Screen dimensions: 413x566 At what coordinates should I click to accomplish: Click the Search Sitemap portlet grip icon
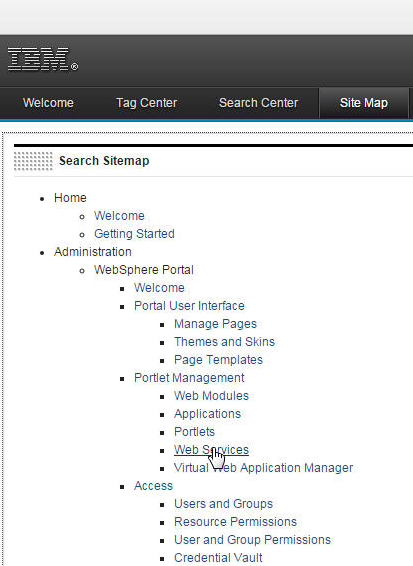tap(33, 161)
